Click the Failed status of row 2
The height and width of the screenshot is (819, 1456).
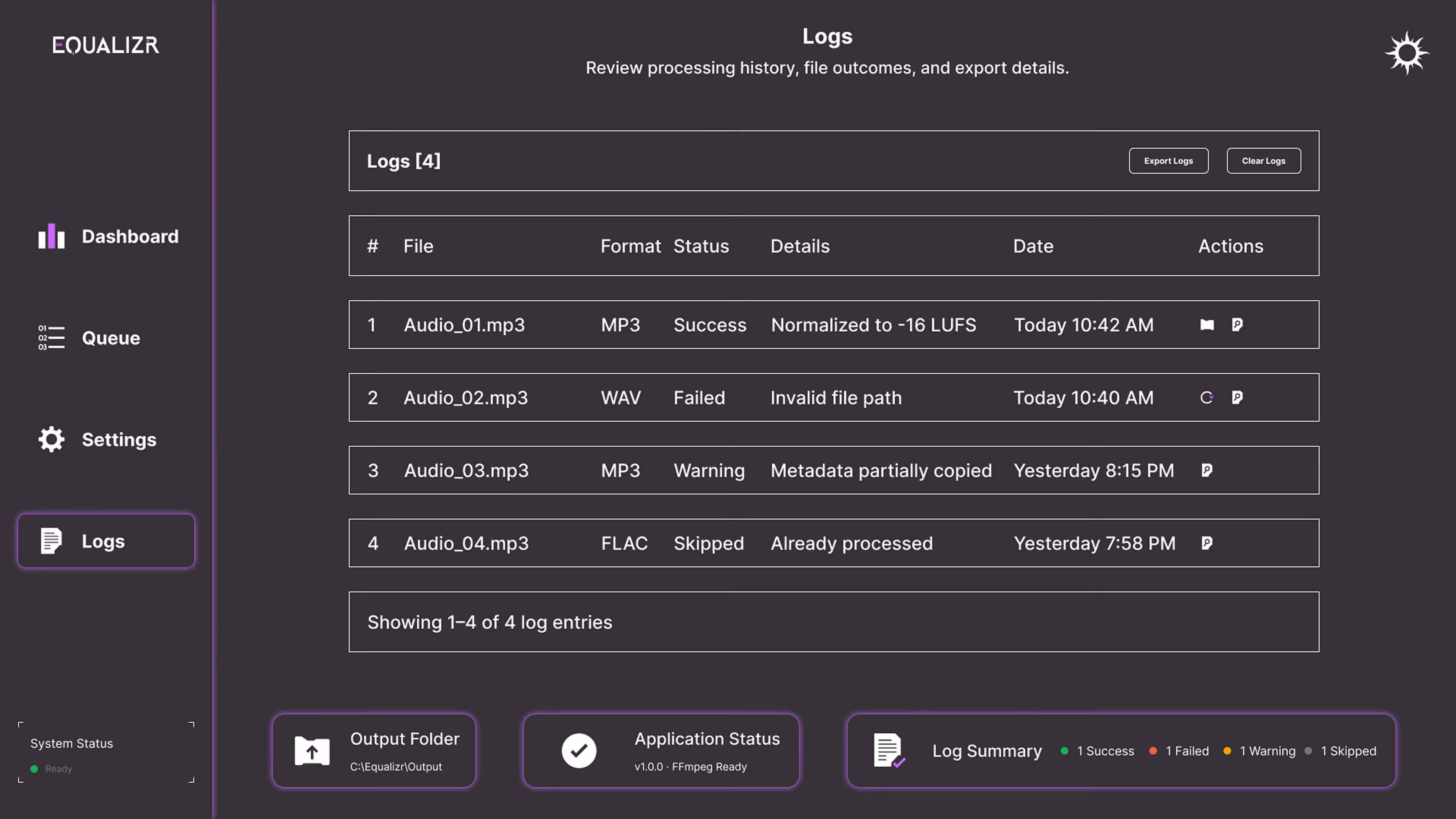click(699, 398)
